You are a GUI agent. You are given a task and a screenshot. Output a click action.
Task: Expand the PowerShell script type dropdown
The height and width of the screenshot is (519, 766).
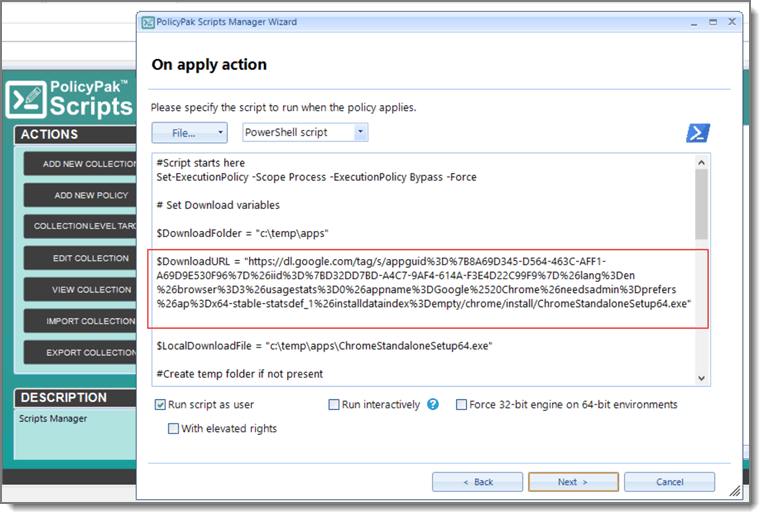361,132
